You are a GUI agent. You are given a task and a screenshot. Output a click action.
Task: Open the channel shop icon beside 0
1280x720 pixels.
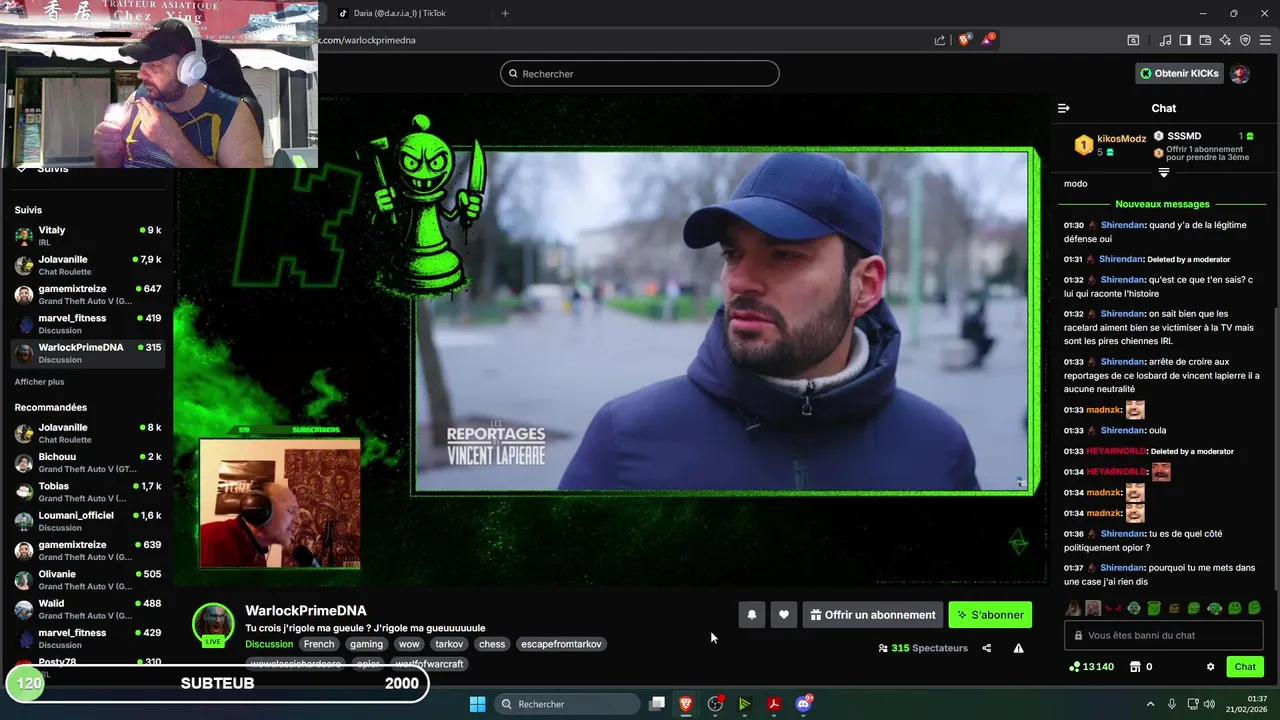pos(1135,667)
